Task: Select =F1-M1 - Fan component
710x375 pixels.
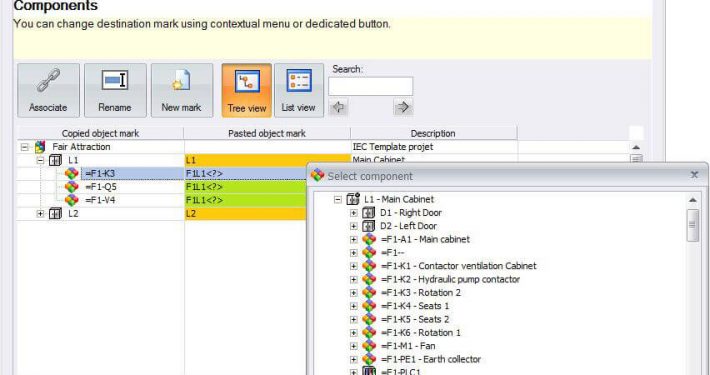Action: [408, 346]
